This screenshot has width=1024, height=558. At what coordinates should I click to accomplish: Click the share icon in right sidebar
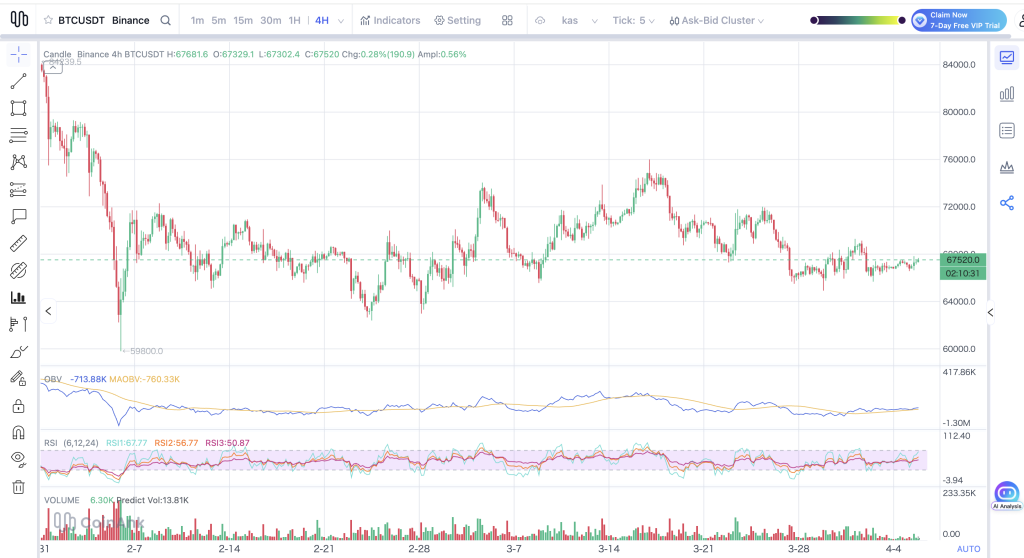1006,203
